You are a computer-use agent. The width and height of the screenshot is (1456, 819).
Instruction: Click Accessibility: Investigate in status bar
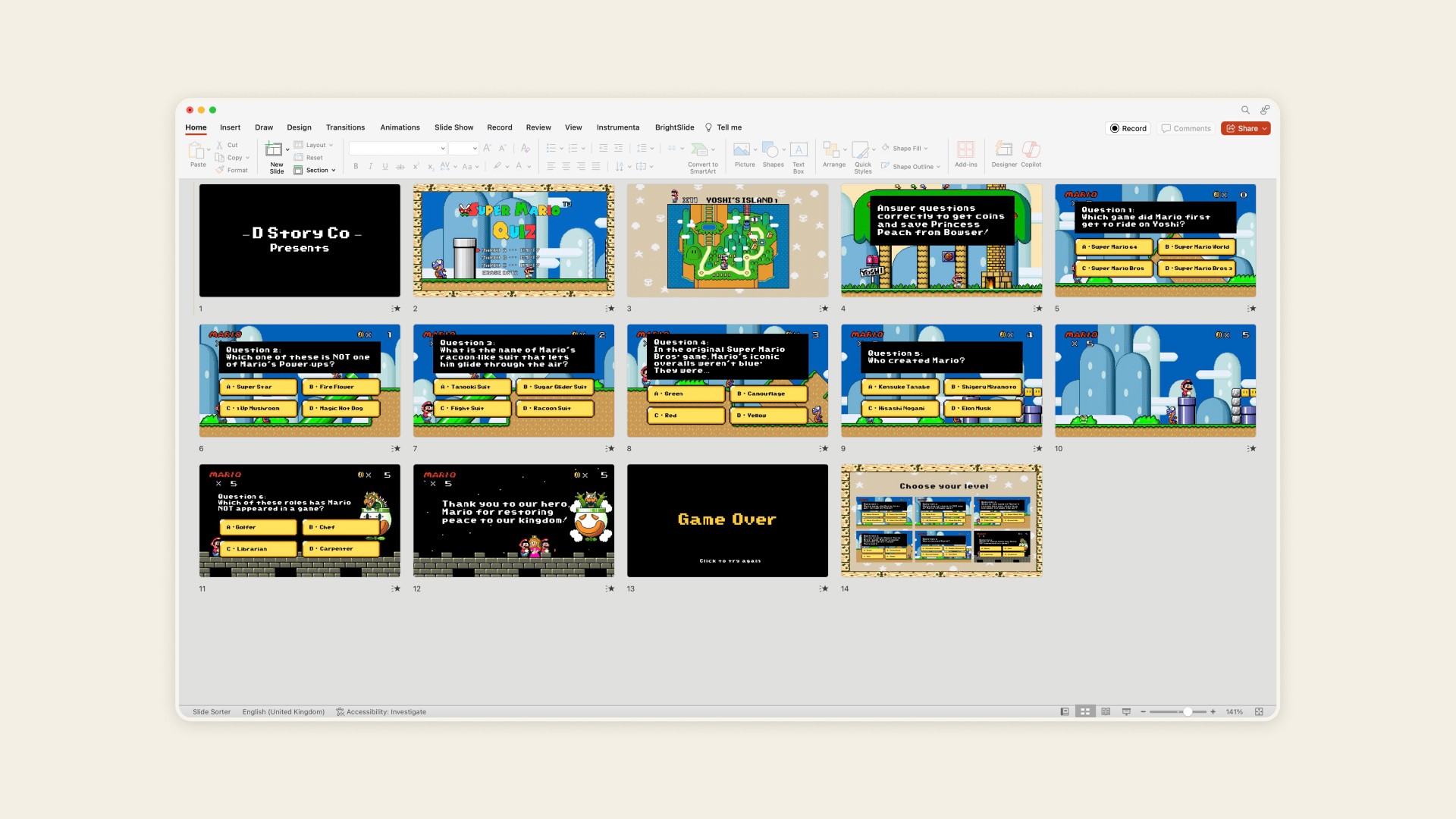(381, 712)
